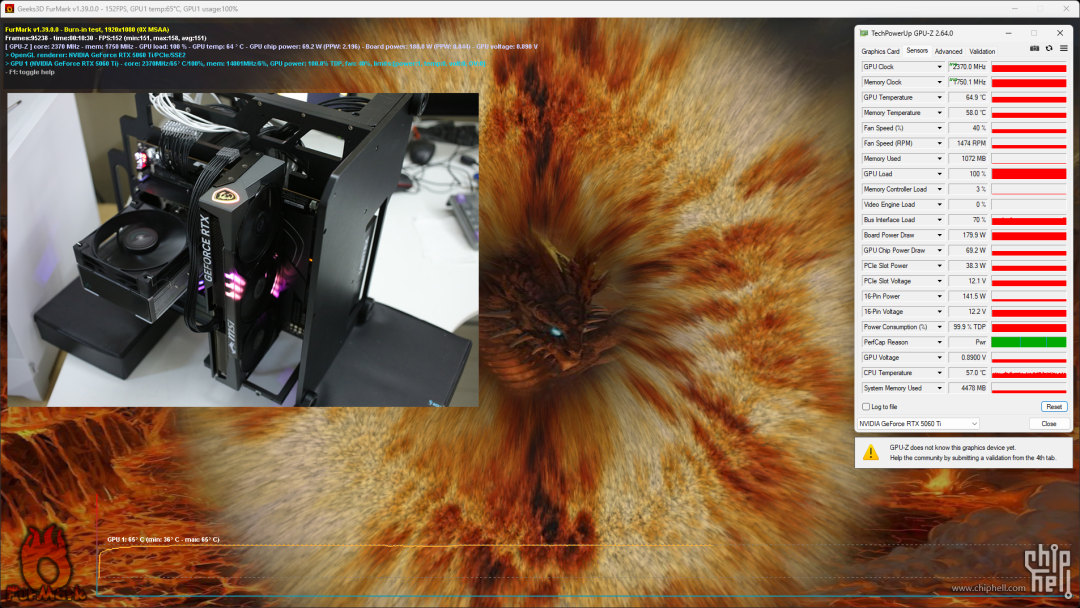1080x608 pixels.
Task: Expand the GPU Chip Power Draw dropdown
Action: pos(939,251)
